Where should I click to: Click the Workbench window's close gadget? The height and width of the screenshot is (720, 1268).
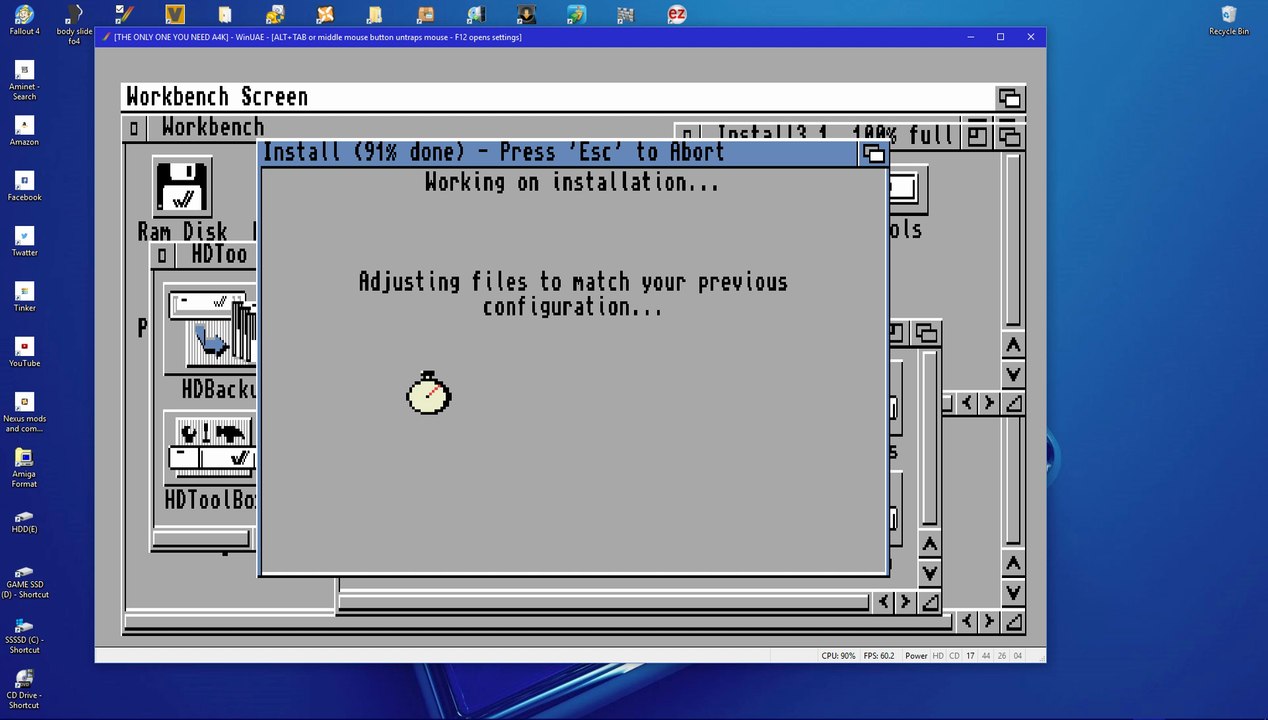pyautogui.click(x=134, y=128)
